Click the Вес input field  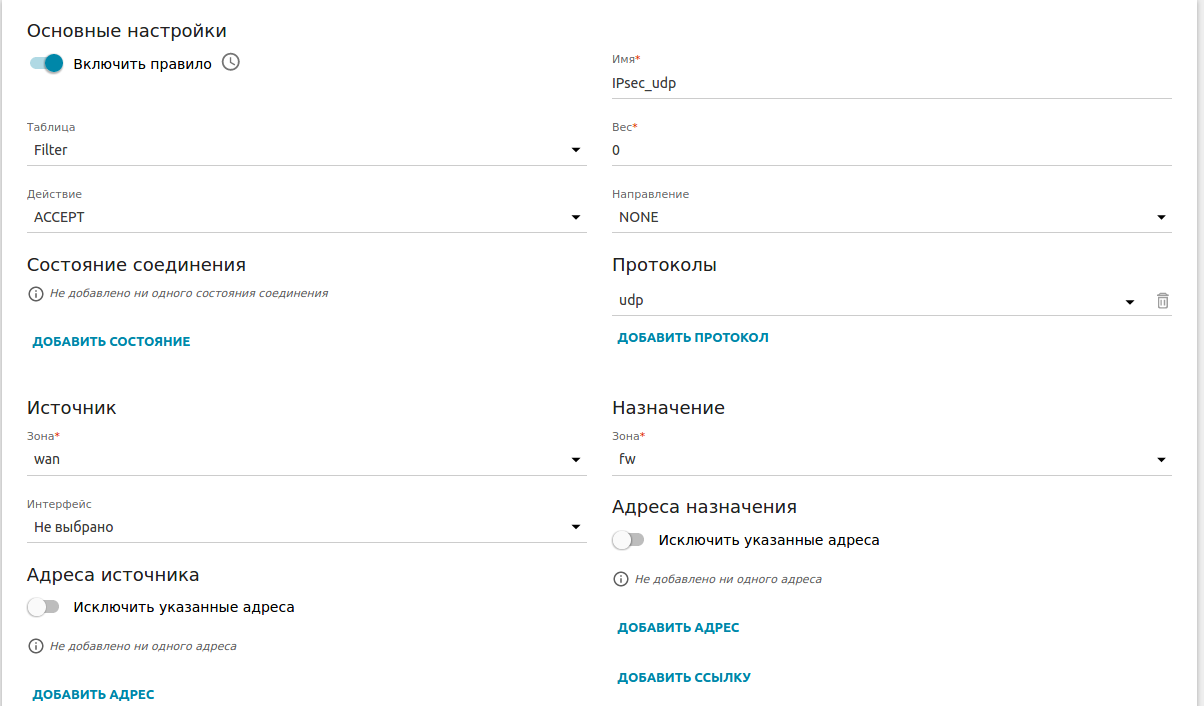[x=890, y=151]
